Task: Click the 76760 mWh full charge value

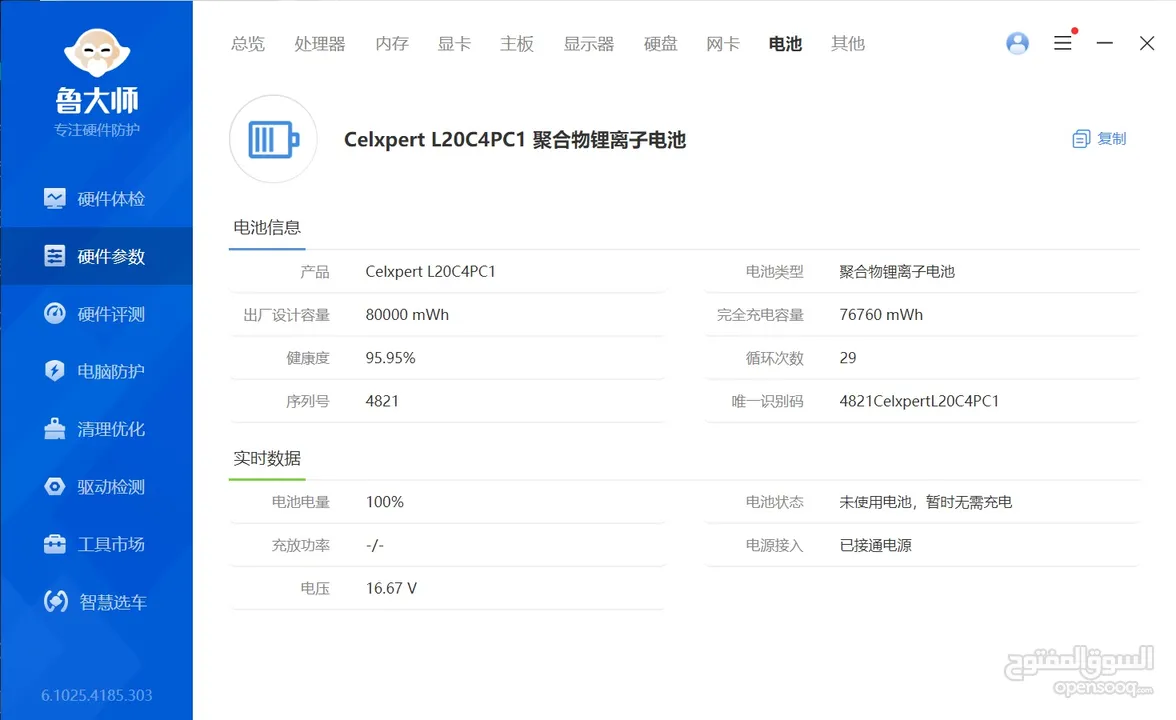Action: tap(881, 315)
